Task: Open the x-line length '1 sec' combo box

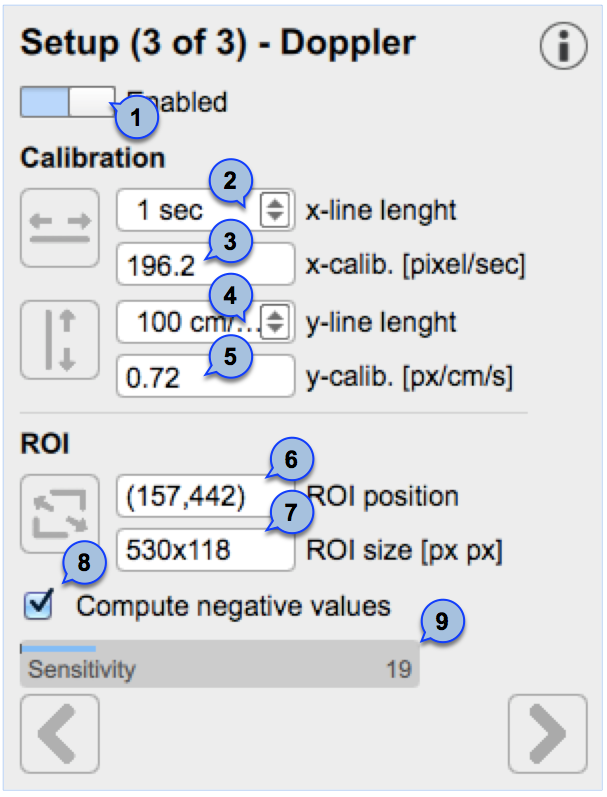Action: (205, 209)
